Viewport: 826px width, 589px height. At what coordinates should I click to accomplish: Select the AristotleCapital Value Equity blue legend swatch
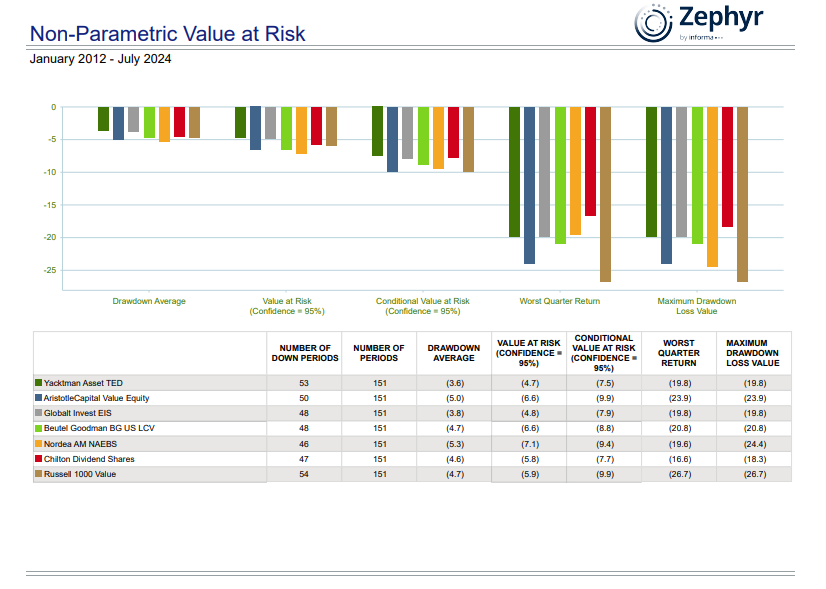[x=39, y=398]
